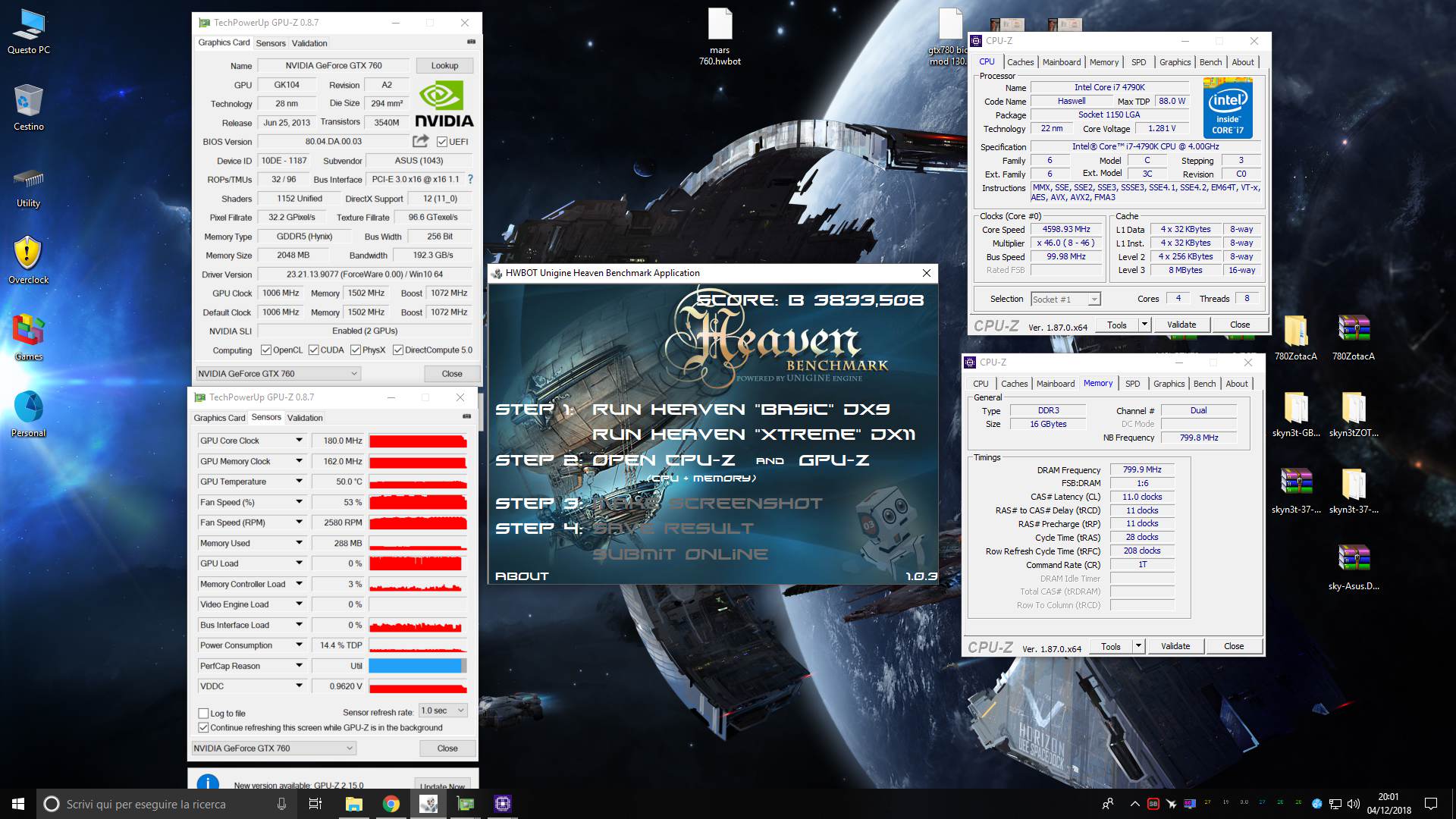The image size is (1456, 819).
Task: Click the BIOS Version field 80.04.DA.00.03
Action: point(333,142)
